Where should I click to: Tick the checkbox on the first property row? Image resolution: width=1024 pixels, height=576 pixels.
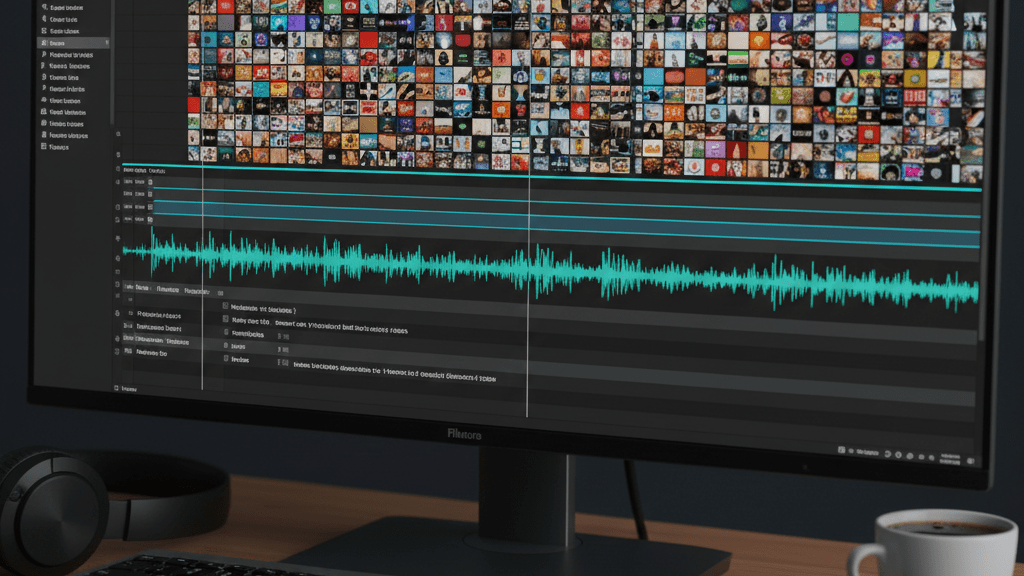[224, 308]
